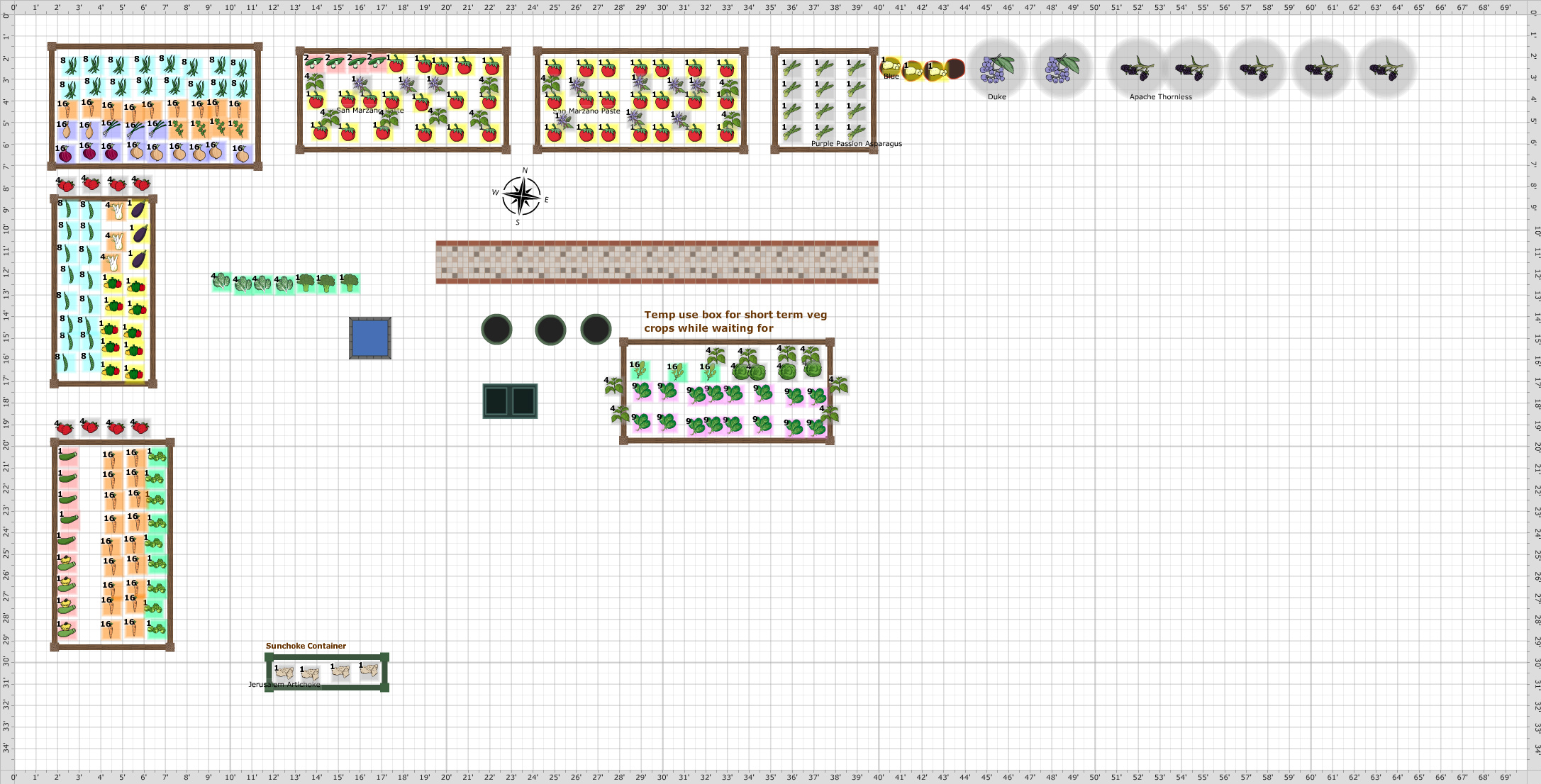Select the leftmost Jerusalem artichoke plant

click(284, 672)
